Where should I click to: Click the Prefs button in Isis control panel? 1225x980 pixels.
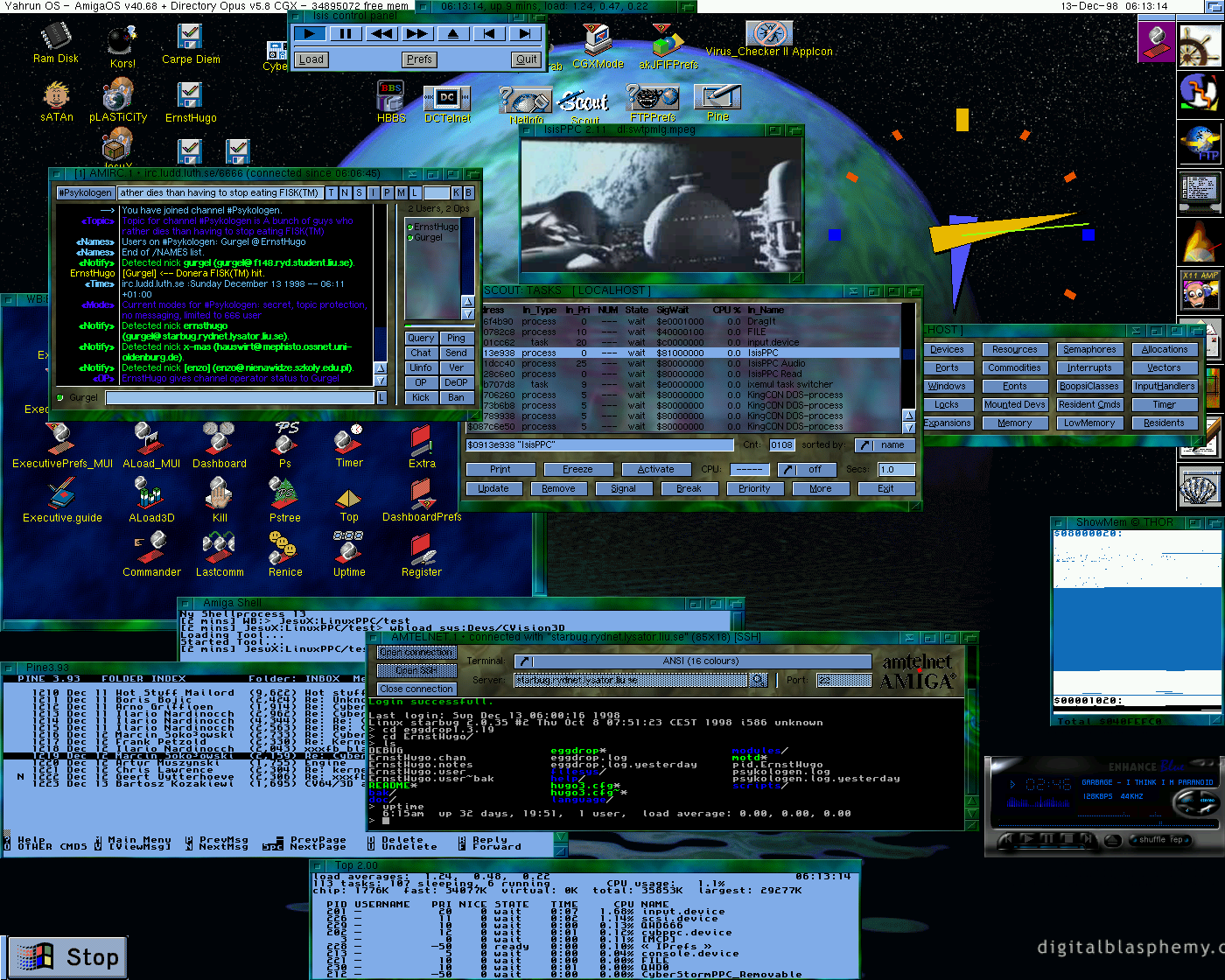(419, 59)
